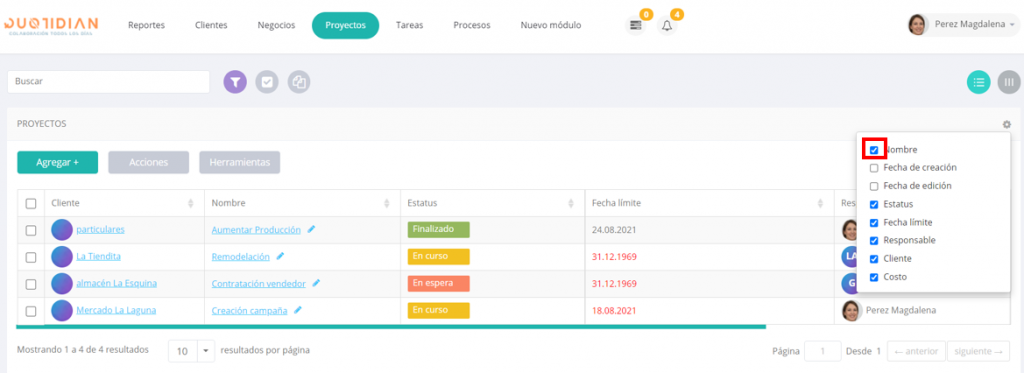This screenshot has width=1024, height=373.
Task: Edit Creación campaña with pencil icon
Action: pyautogui.click(x=298, y=310)
